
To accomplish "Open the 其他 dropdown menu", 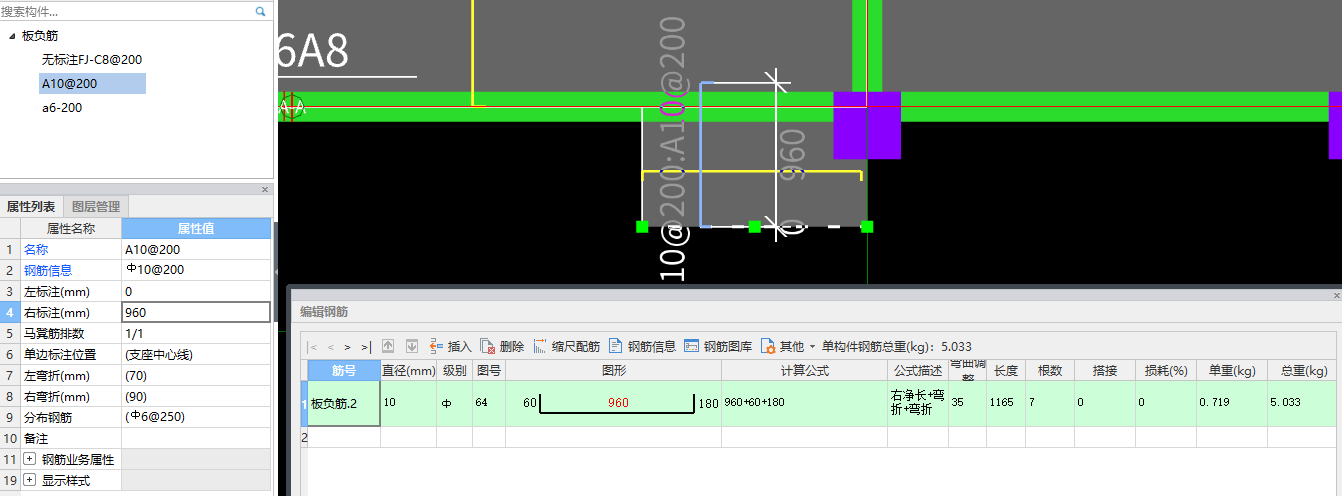I will click(789, 347).
